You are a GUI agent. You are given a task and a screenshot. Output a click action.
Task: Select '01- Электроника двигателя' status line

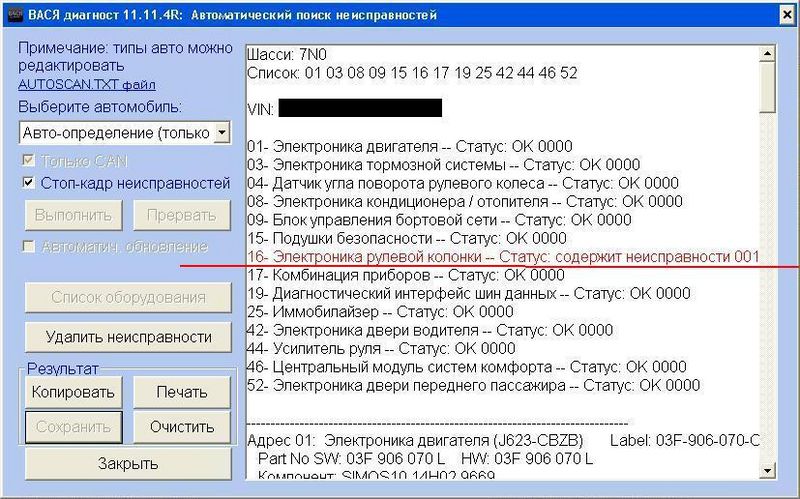[x=410, y=146]
